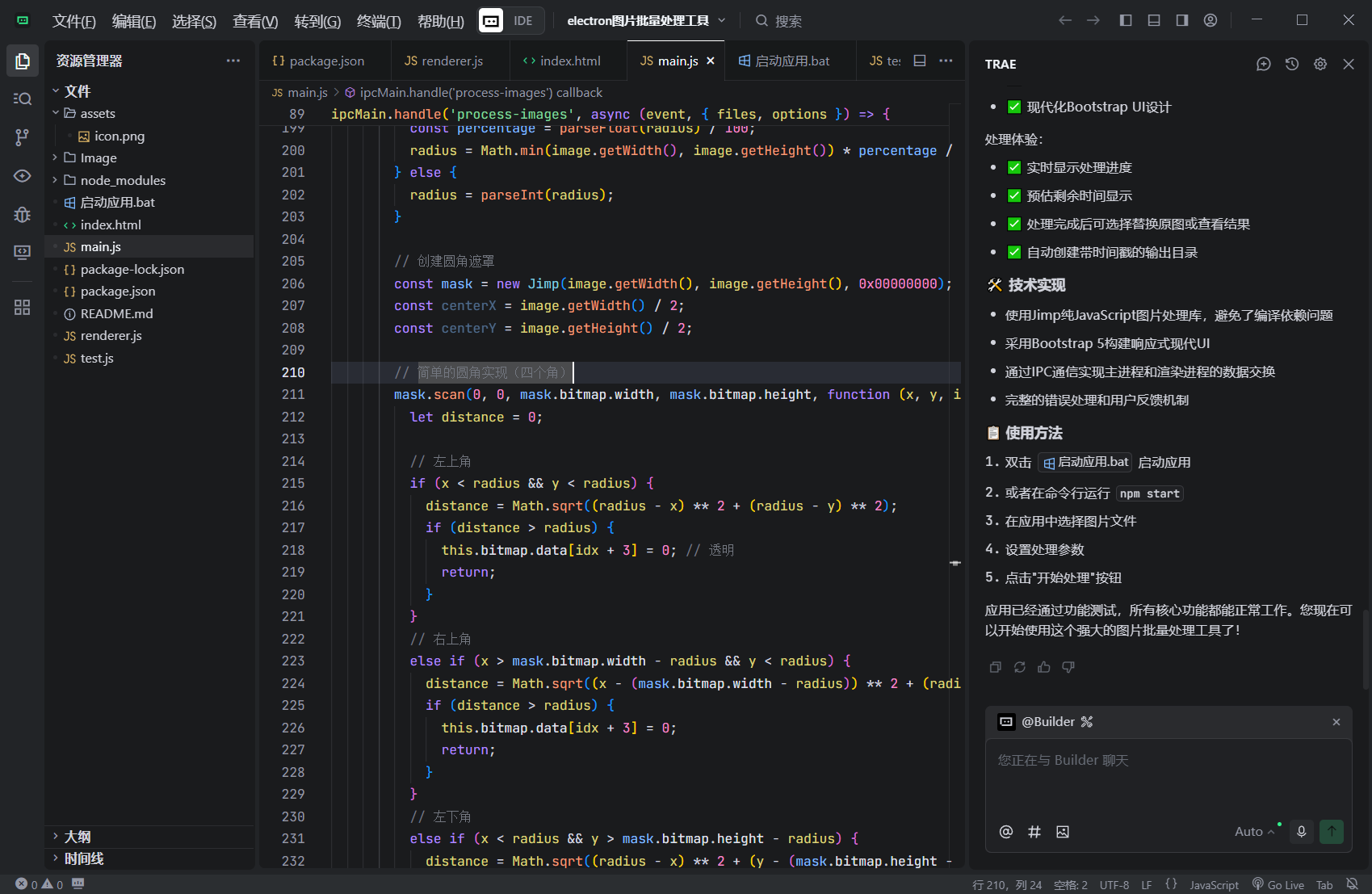This screenshot has height=894, width=1372.
Task: Expand the node_modules folder
Action: (x=122, y=180)
